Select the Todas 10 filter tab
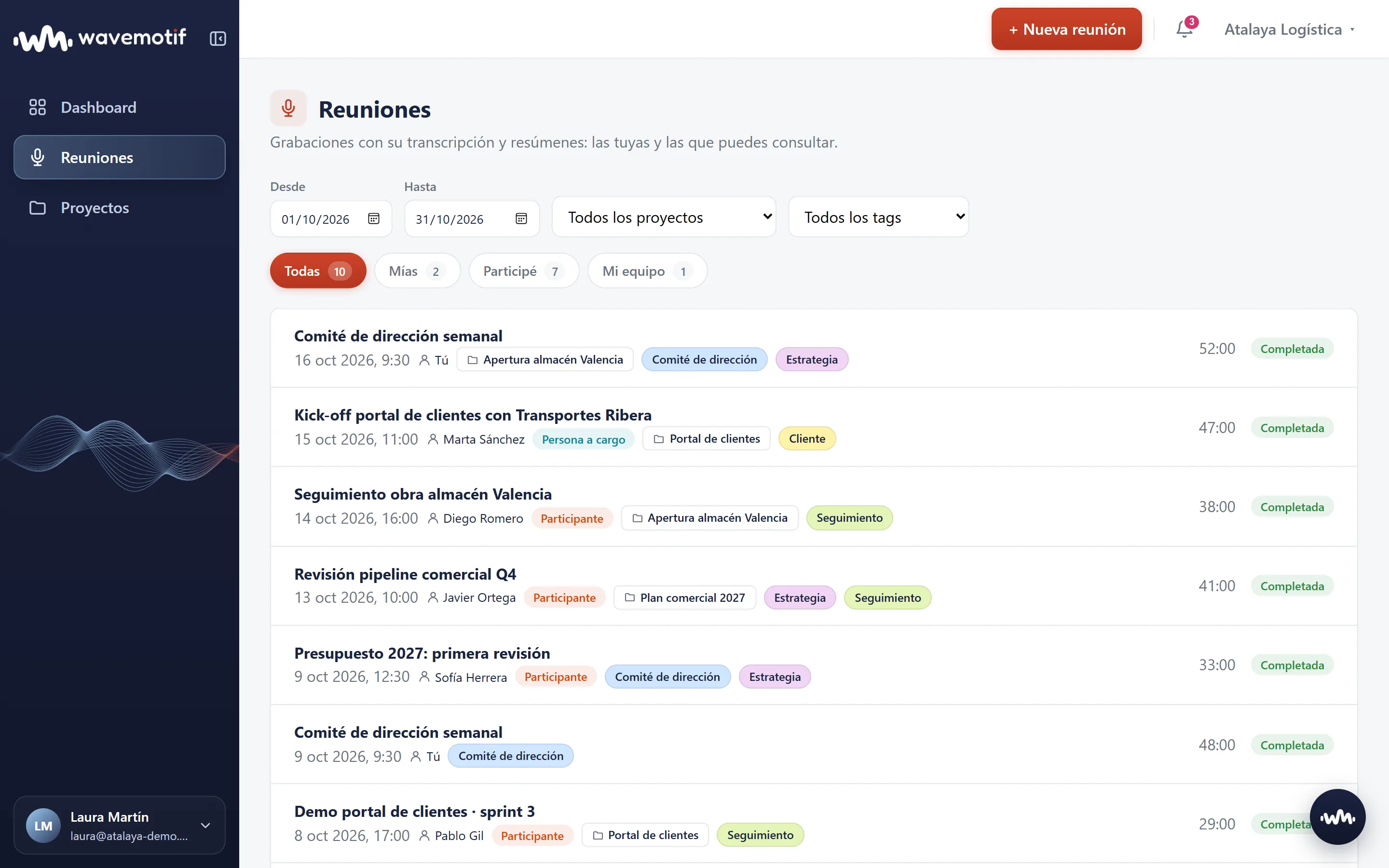Viewport: 1389px width, 868px height. click(x=318, y=271)
